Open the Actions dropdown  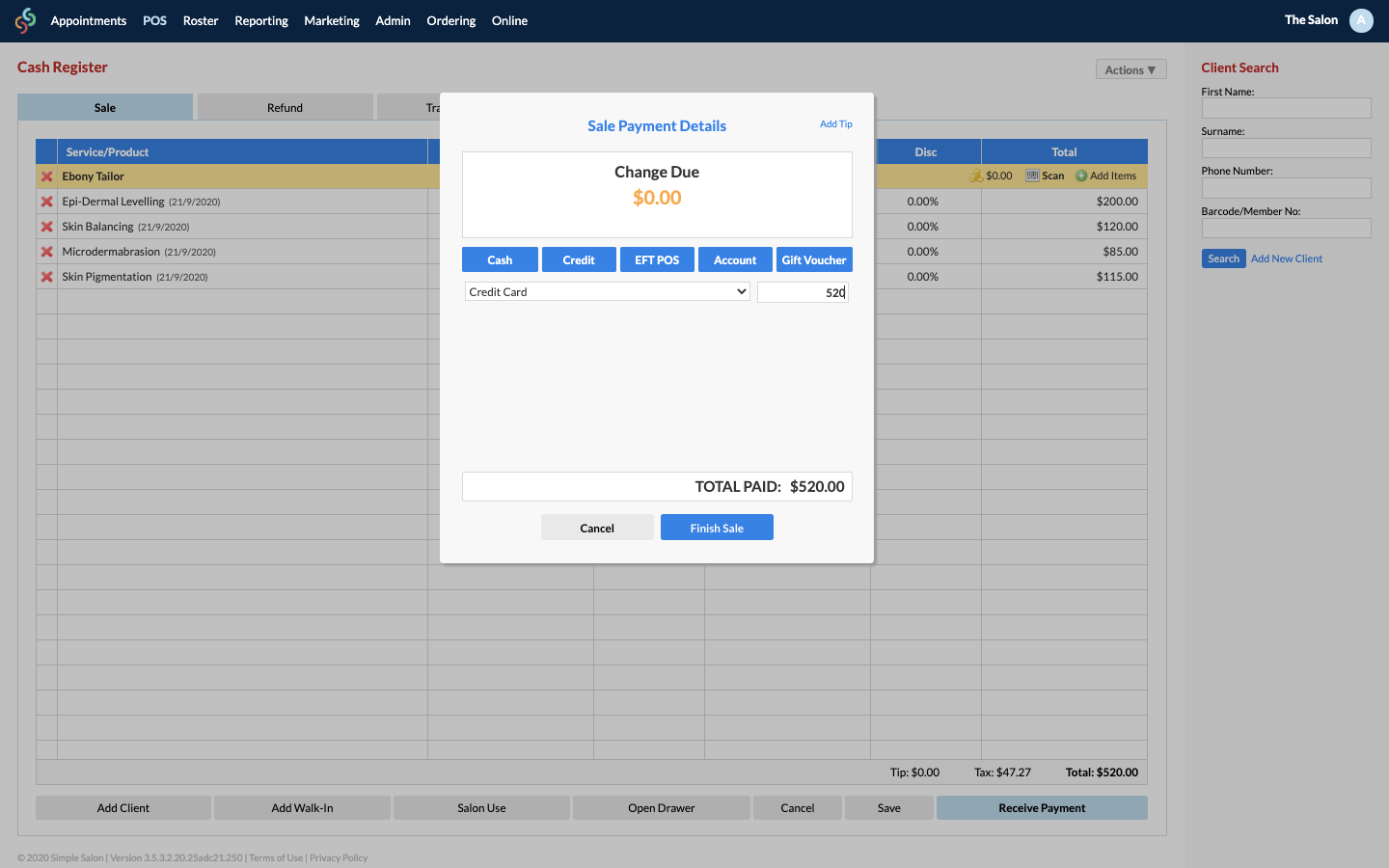(x=1130, y=69)
